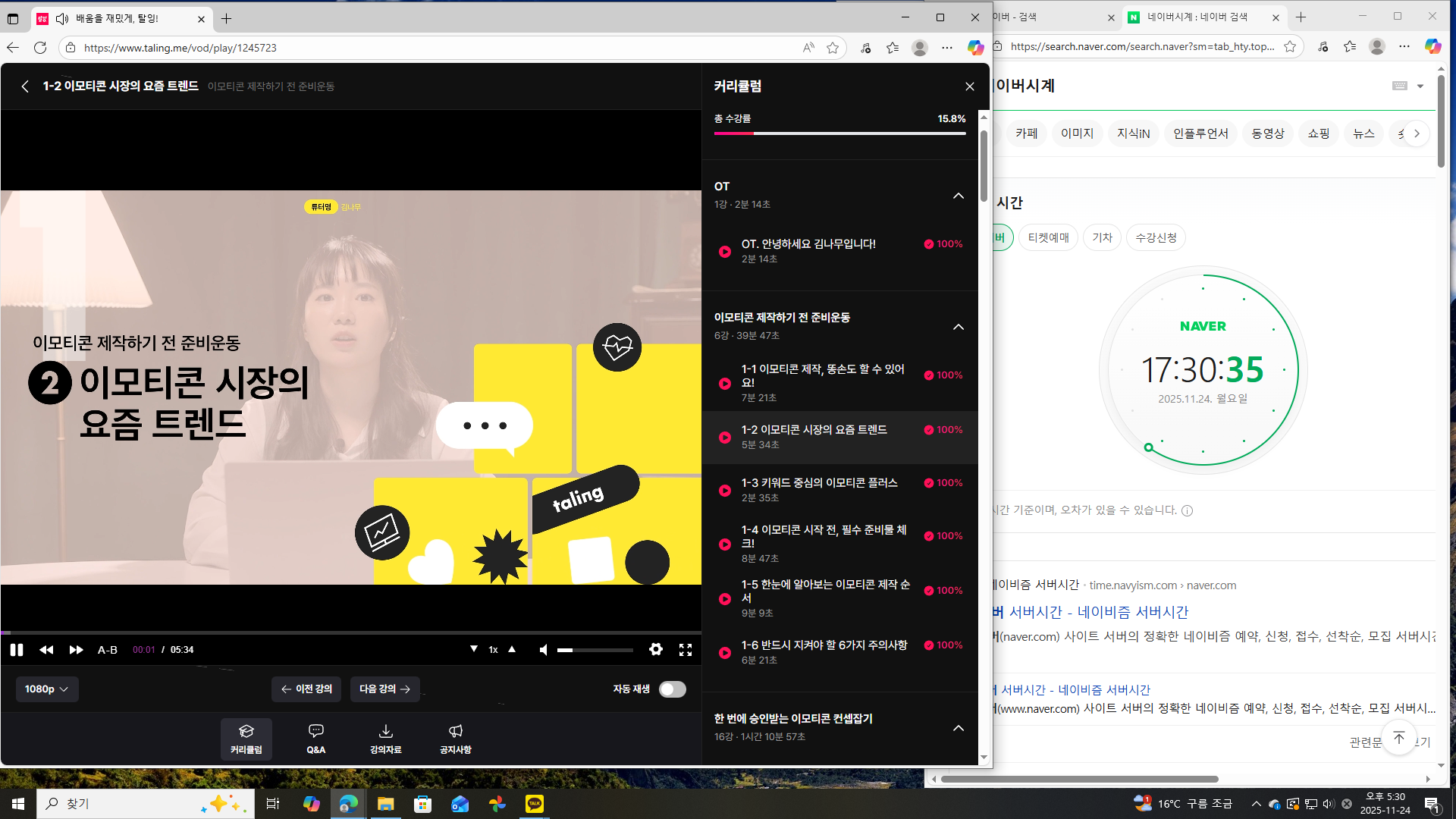Open the 공지사항 megaphone icon
Screen dimensions: 1456x819
pyautogui.click(x=455, y=739)
